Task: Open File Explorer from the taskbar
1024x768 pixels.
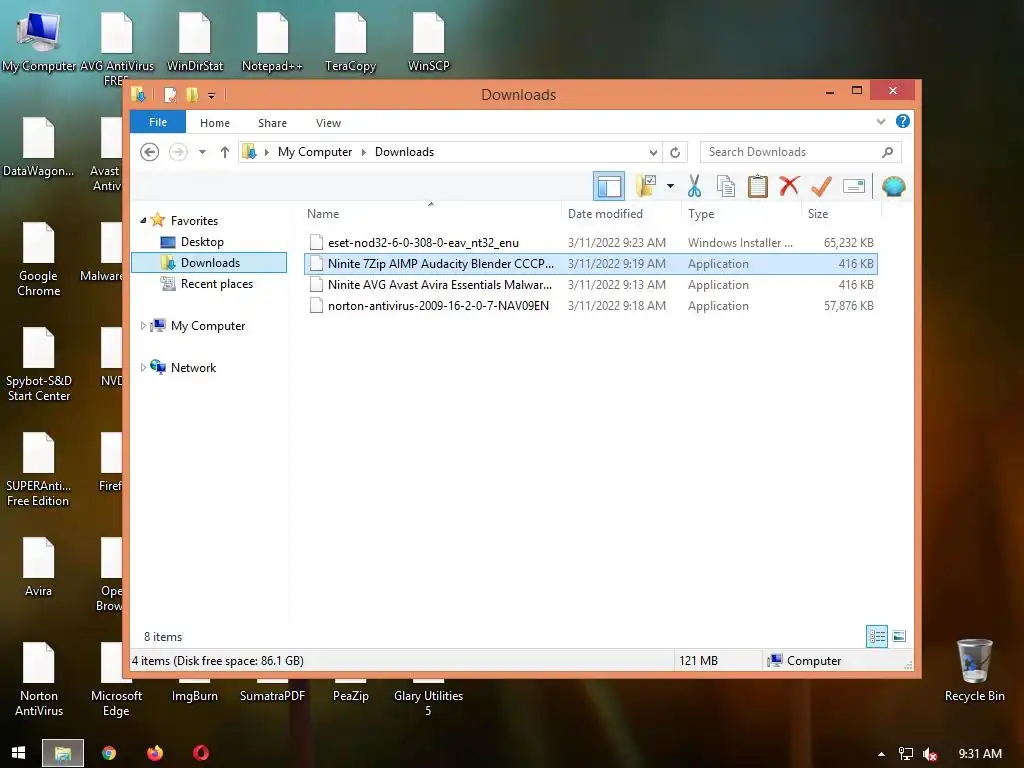Action: click(x=63, y=753)
